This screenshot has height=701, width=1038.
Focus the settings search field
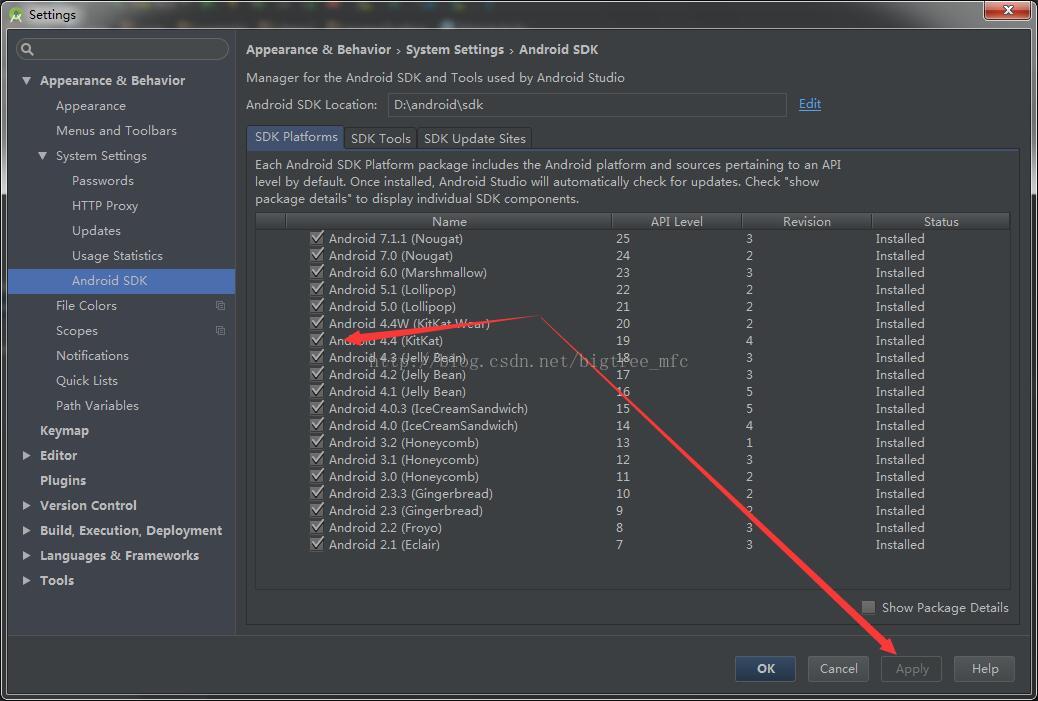pyautogui.click(x=122, y=49)
